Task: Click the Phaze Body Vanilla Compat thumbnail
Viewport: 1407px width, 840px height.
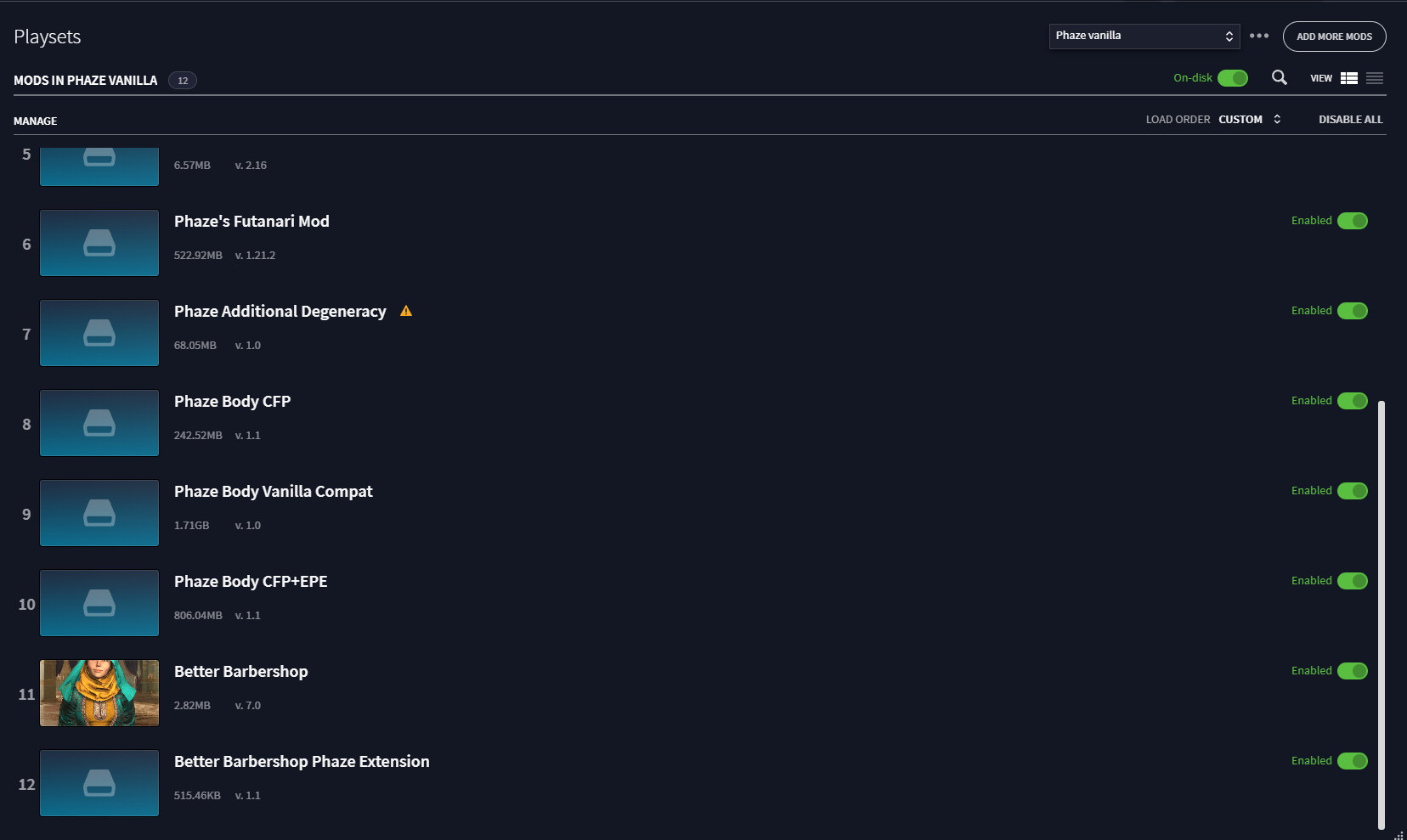Action: pos(99,513)
